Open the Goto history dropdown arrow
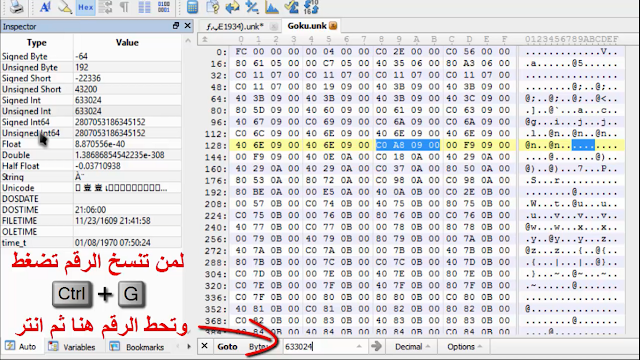Viewport: 640px width, 360px height. pyautogui.click(x=359, y=347)
